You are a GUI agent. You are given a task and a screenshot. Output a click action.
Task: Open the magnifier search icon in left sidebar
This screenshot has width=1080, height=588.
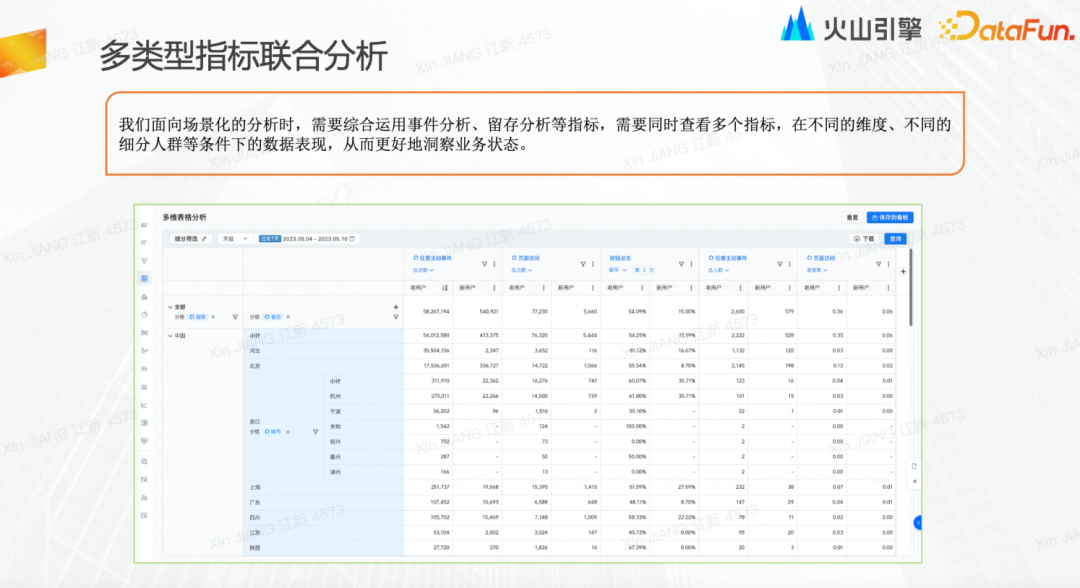[144, 461]
